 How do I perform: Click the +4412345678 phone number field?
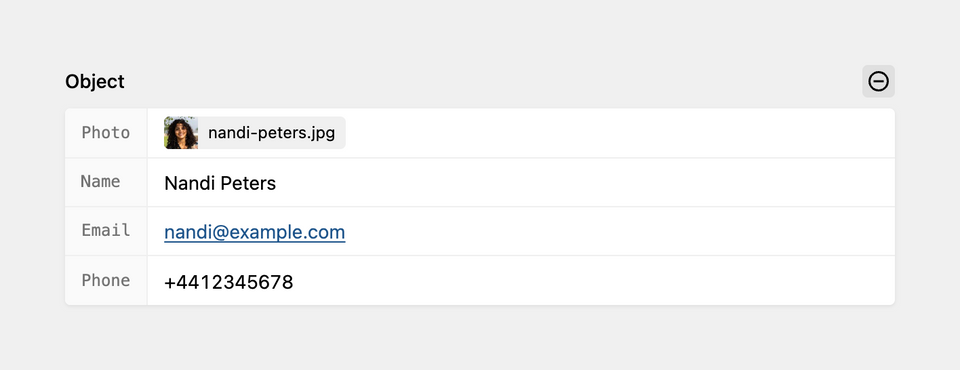(521, 281)
